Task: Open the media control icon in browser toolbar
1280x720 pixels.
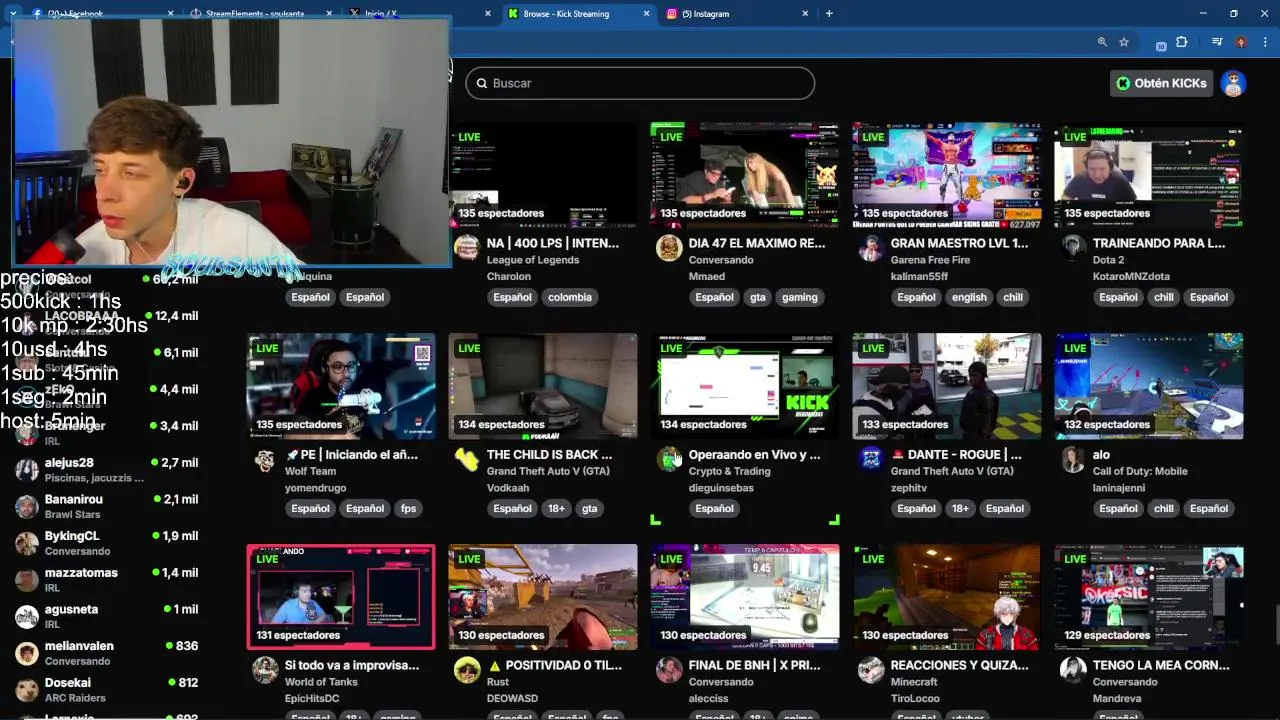Action: coord(1217,42)
